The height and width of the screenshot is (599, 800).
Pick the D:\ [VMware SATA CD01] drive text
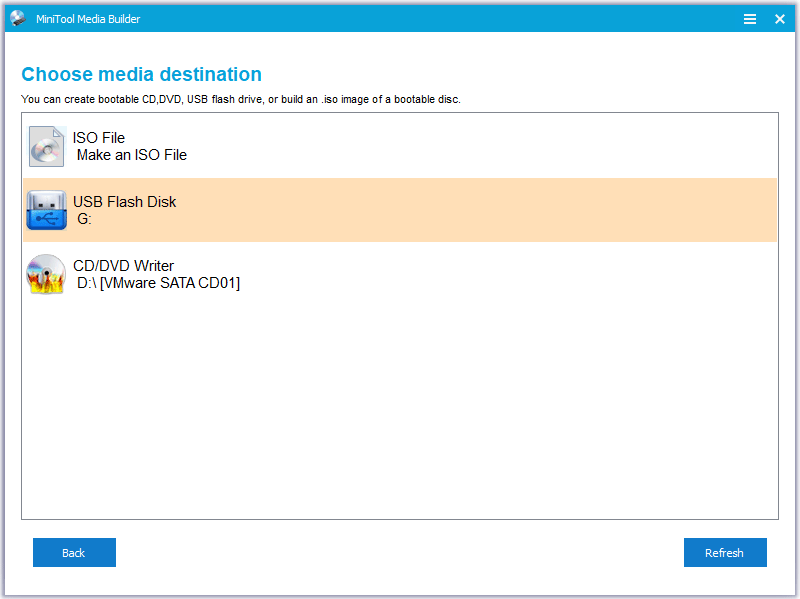[x=158, y=283]
